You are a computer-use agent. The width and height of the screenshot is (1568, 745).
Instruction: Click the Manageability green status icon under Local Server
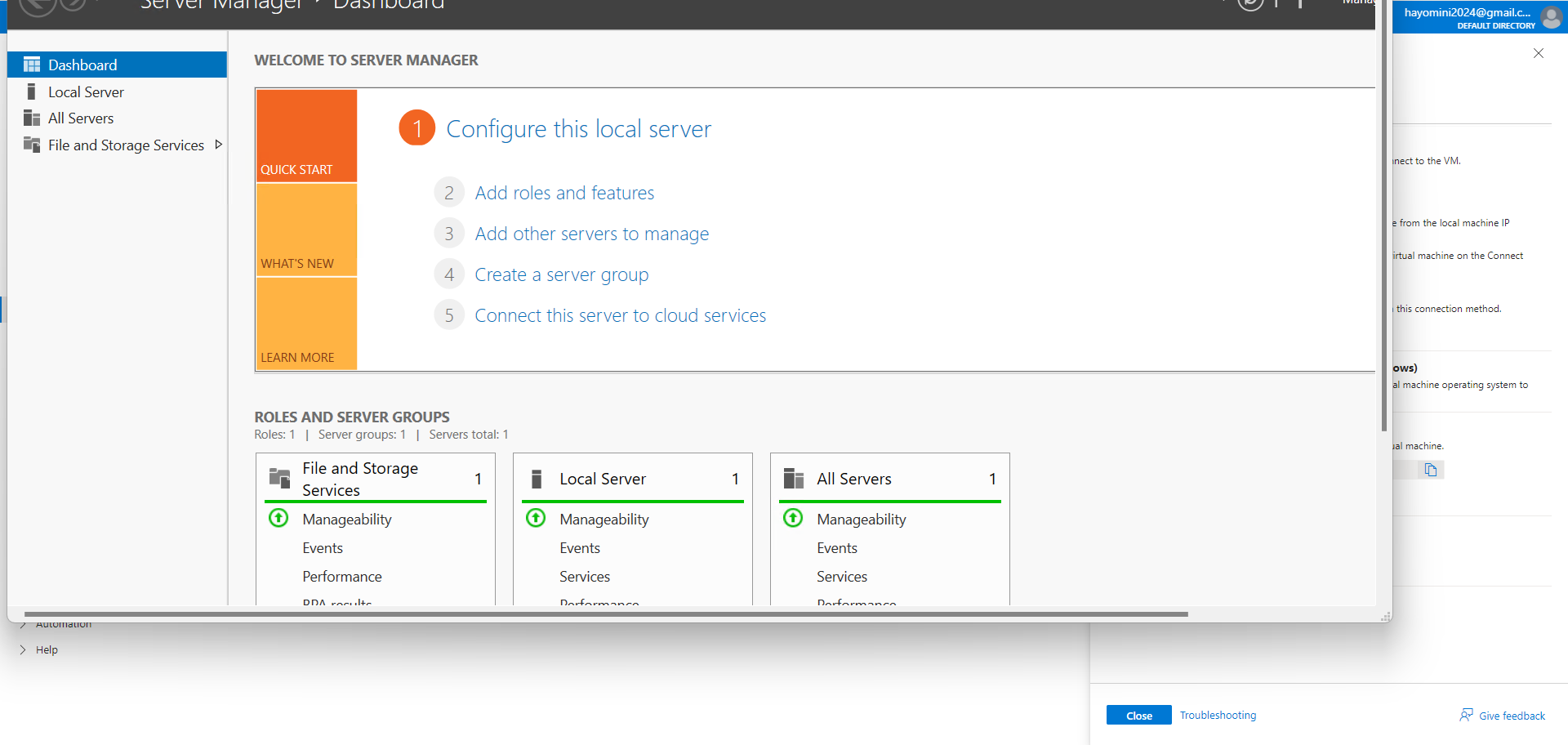pyautogui.click(x=536, y=518)
